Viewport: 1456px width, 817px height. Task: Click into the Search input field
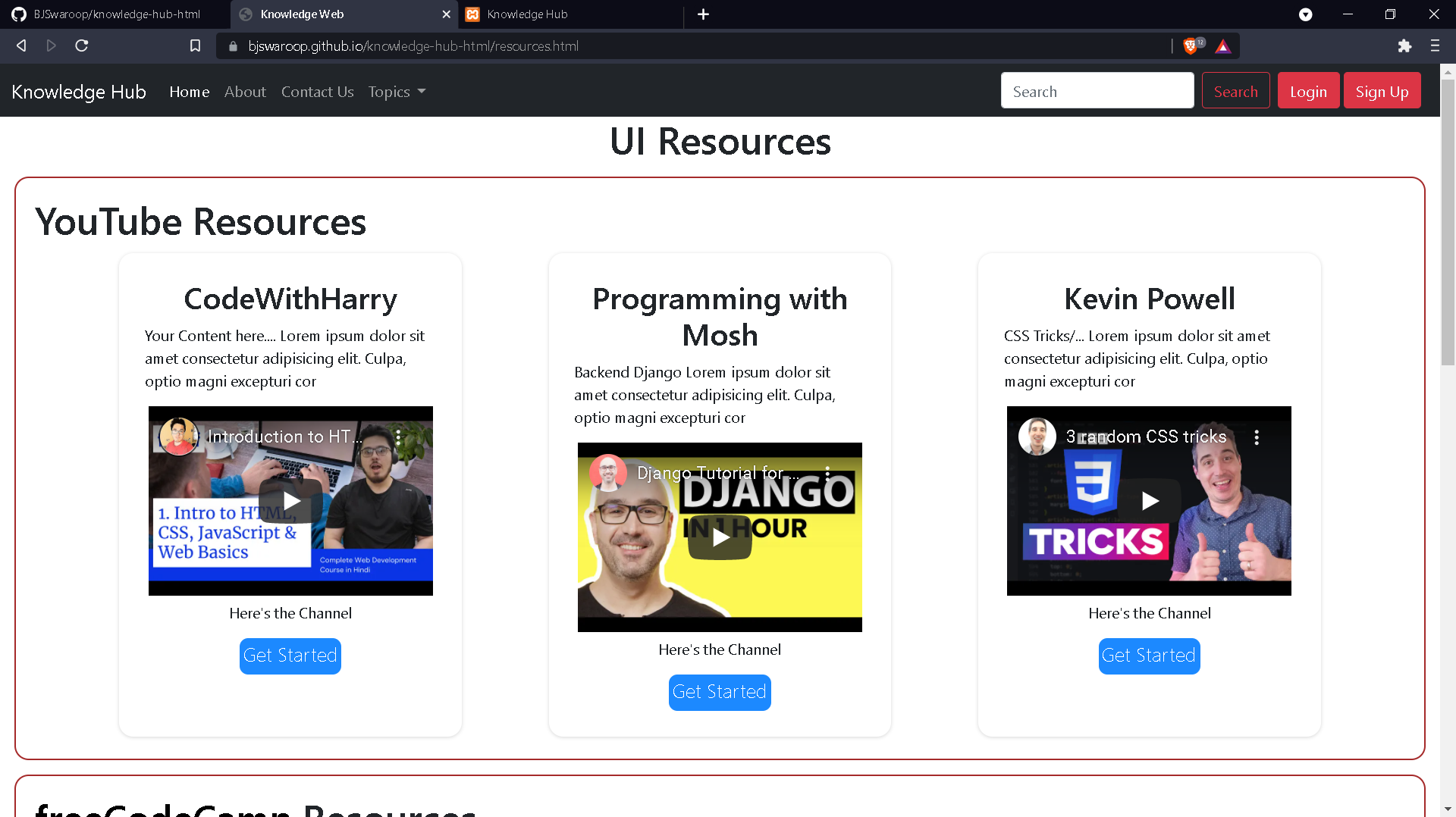[x=1097, y=91]
